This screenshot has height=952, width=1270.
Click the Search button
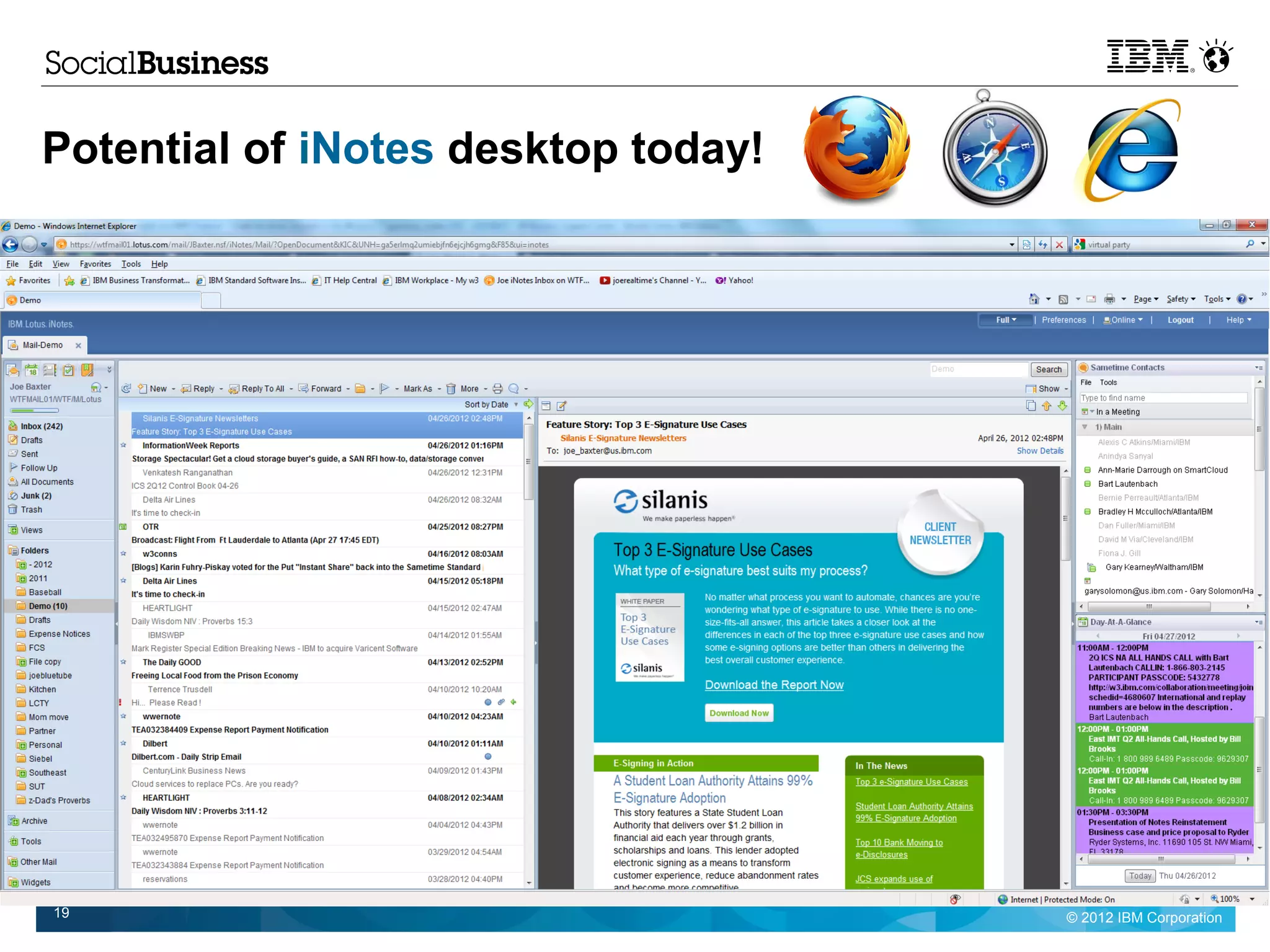click(x=1049, y=369)
